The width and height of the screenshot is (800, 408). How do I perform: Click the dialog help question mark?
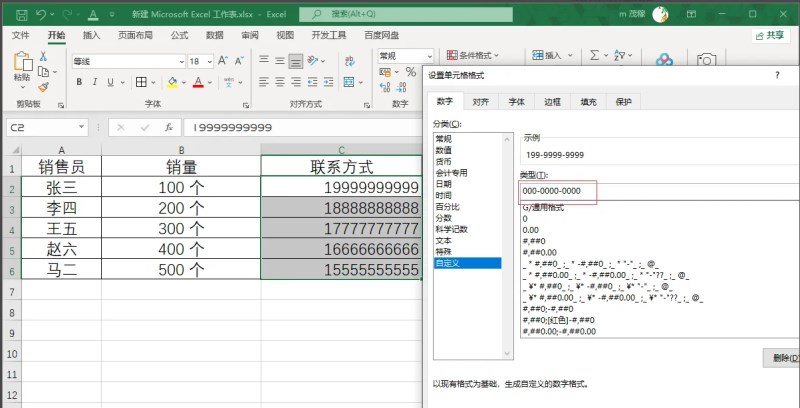[x=777, y=75]
